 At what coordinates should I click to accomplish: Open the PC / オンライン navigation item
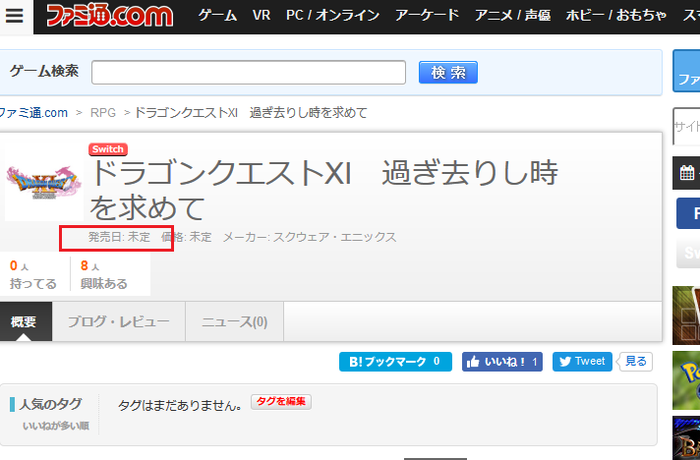pos(333,16)
